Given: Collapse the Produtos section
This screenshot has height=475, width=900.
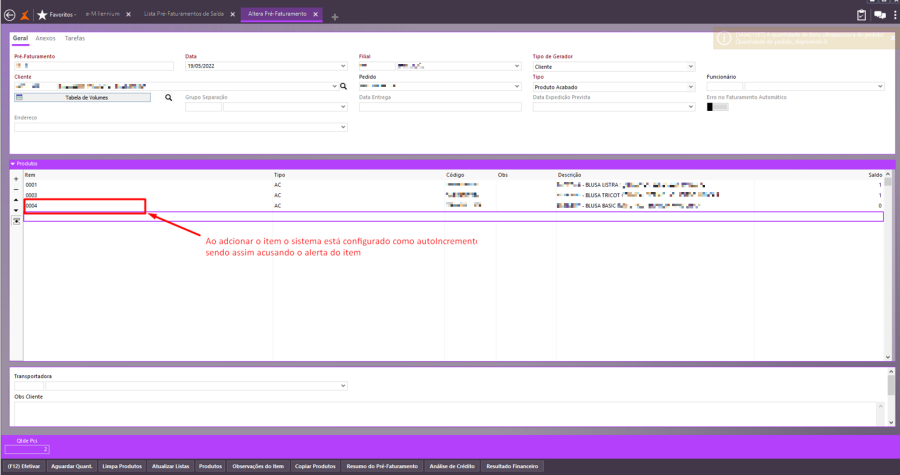Looking at the screenshot, I should (x=13, y=164).
